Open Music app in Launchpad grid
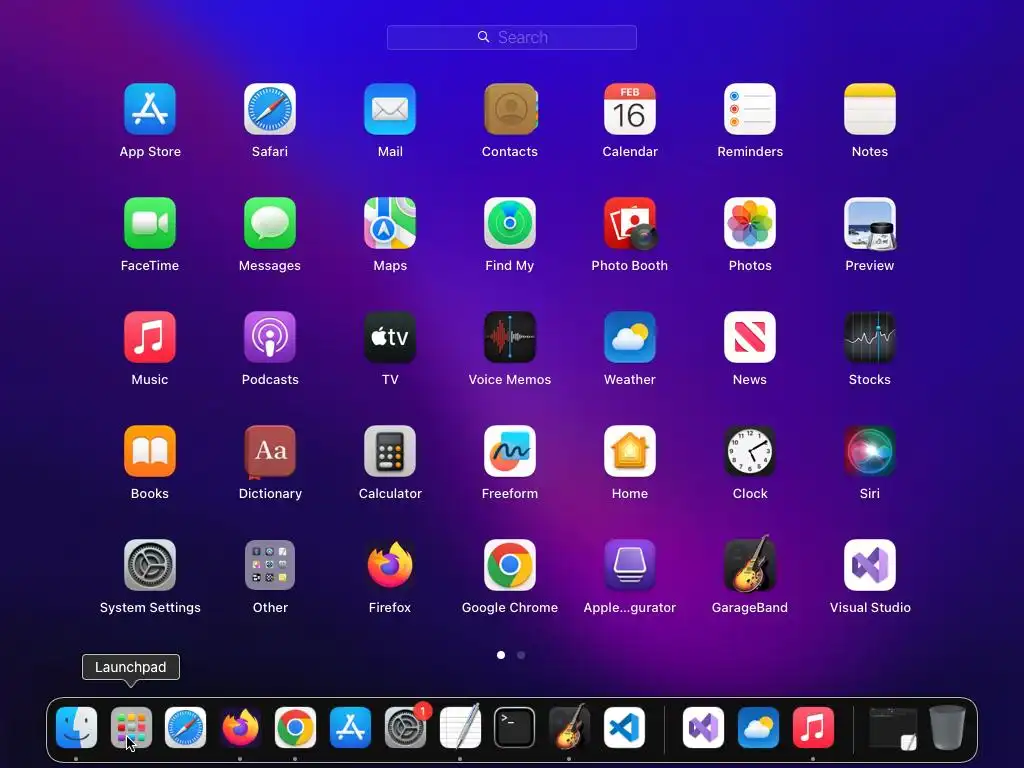Viewport: 1024px width, 768px height. (x=150, y=337)
